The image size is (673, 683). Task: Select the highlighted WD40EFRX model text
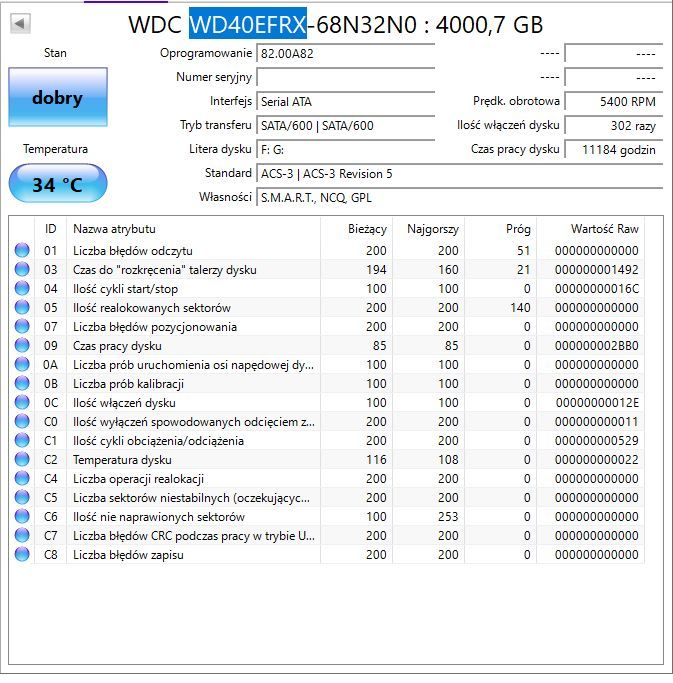click(247, 24)
